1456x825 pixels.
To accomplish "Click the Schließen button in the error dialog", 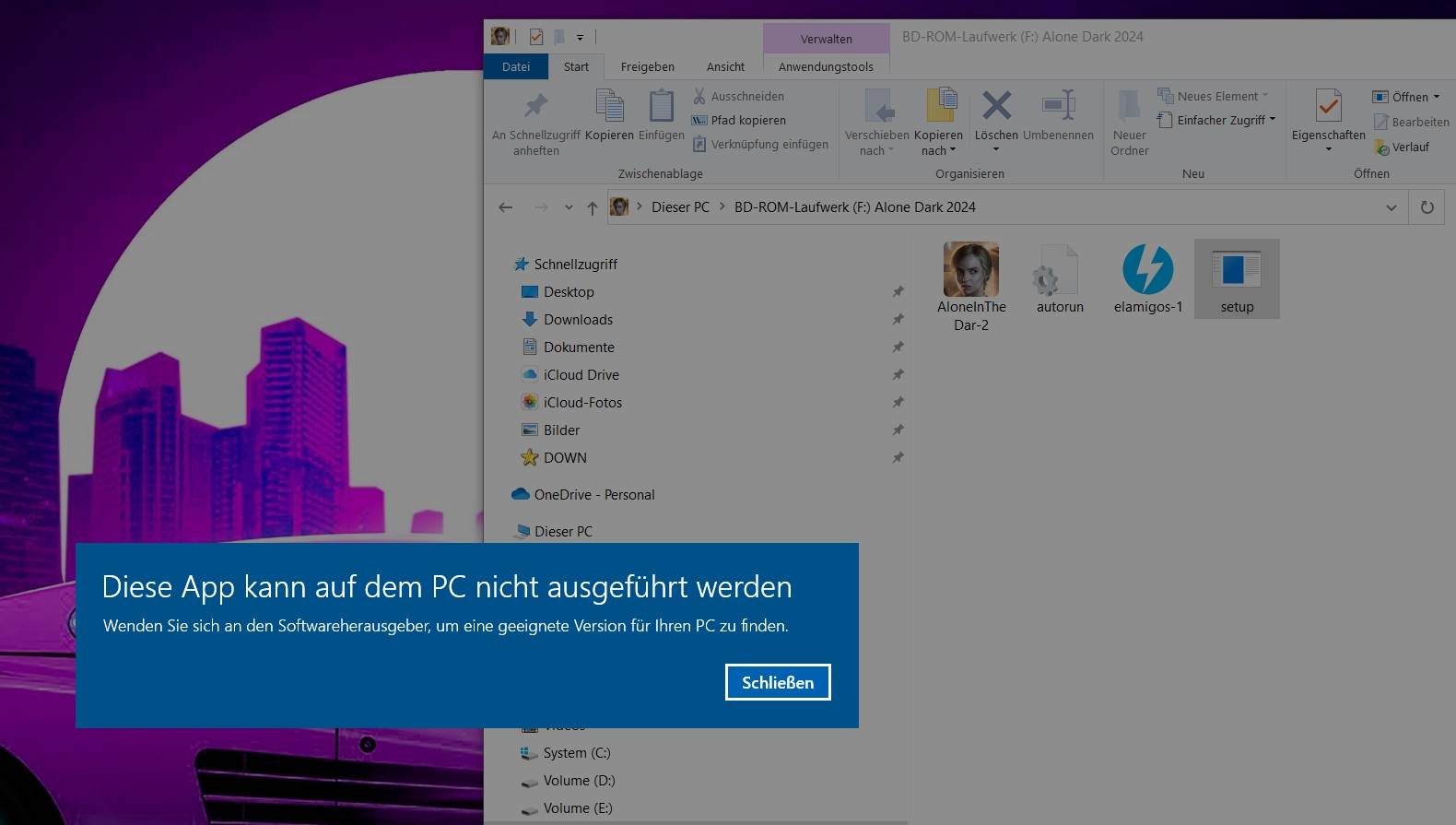I will point(778,682).
